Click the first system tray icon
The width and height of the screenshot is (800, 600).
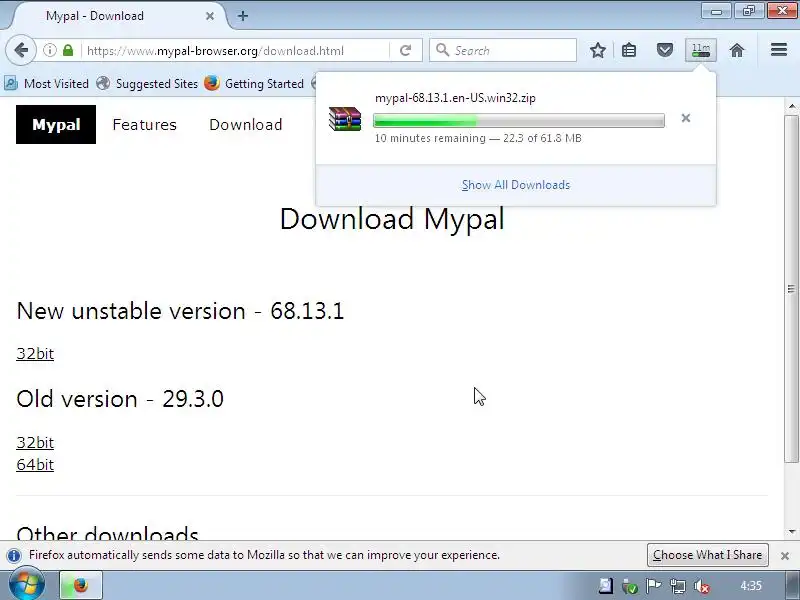pos(606,586)
